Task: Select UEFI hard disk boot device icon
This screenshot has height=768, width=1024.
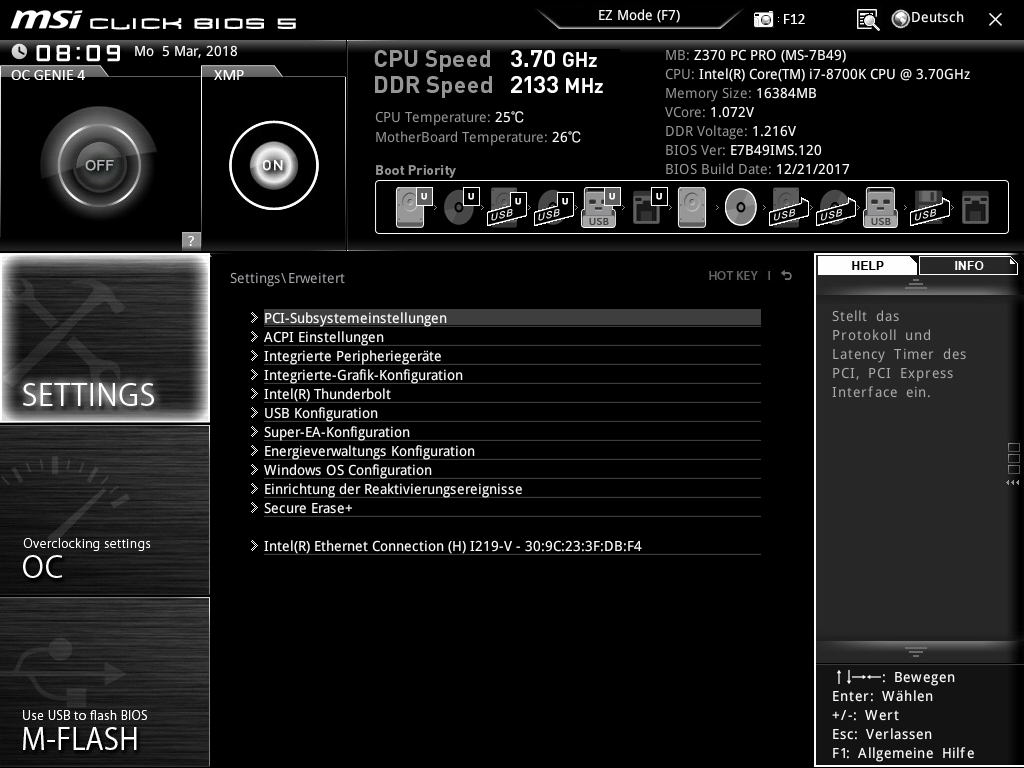Action: coord(413,207)
